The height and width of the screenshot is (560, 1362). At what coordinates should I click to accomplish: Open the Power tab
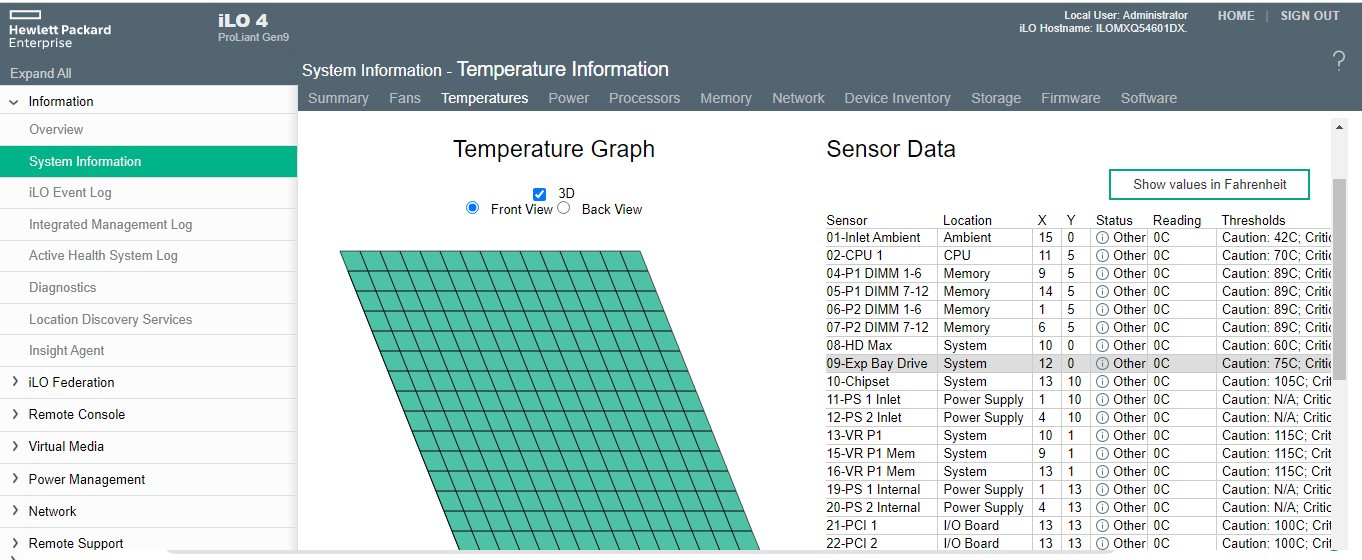tap(569, 98)
